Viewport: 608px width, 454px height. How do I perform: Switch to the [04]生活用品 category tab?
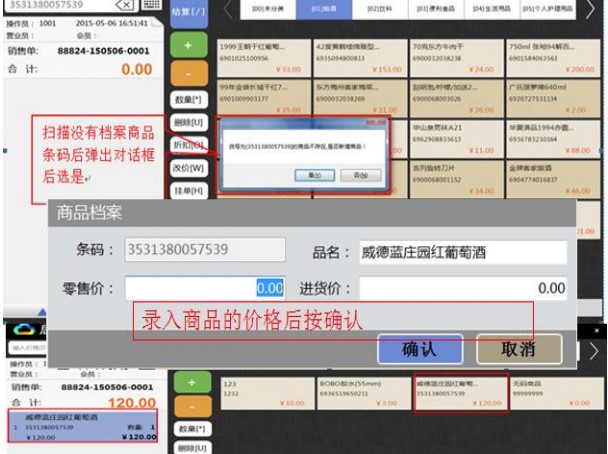(x=492, y=9)
